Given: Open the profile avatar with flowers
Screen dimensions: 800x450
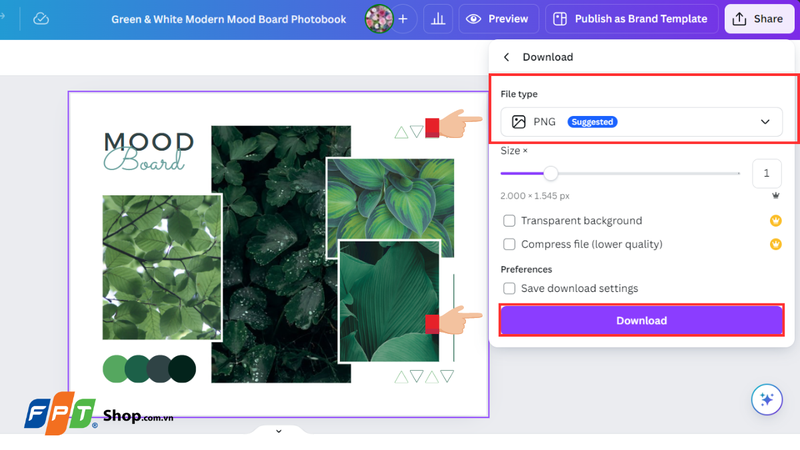Looking at the screenshot, I should pyautogui.click(x=379, y=19).
